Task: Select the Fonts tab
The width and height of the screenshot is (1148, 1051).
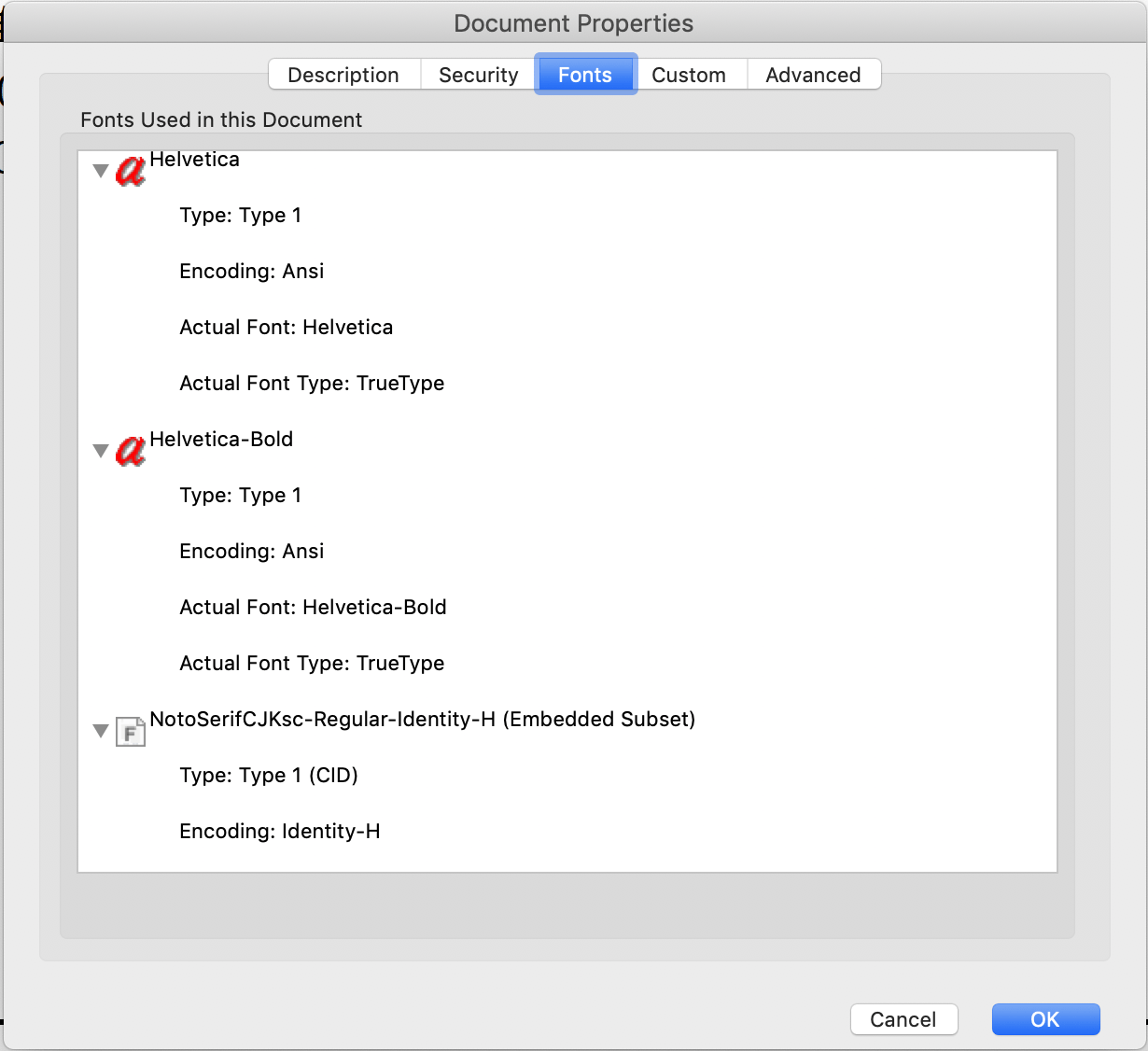Action: click(585, 75)
